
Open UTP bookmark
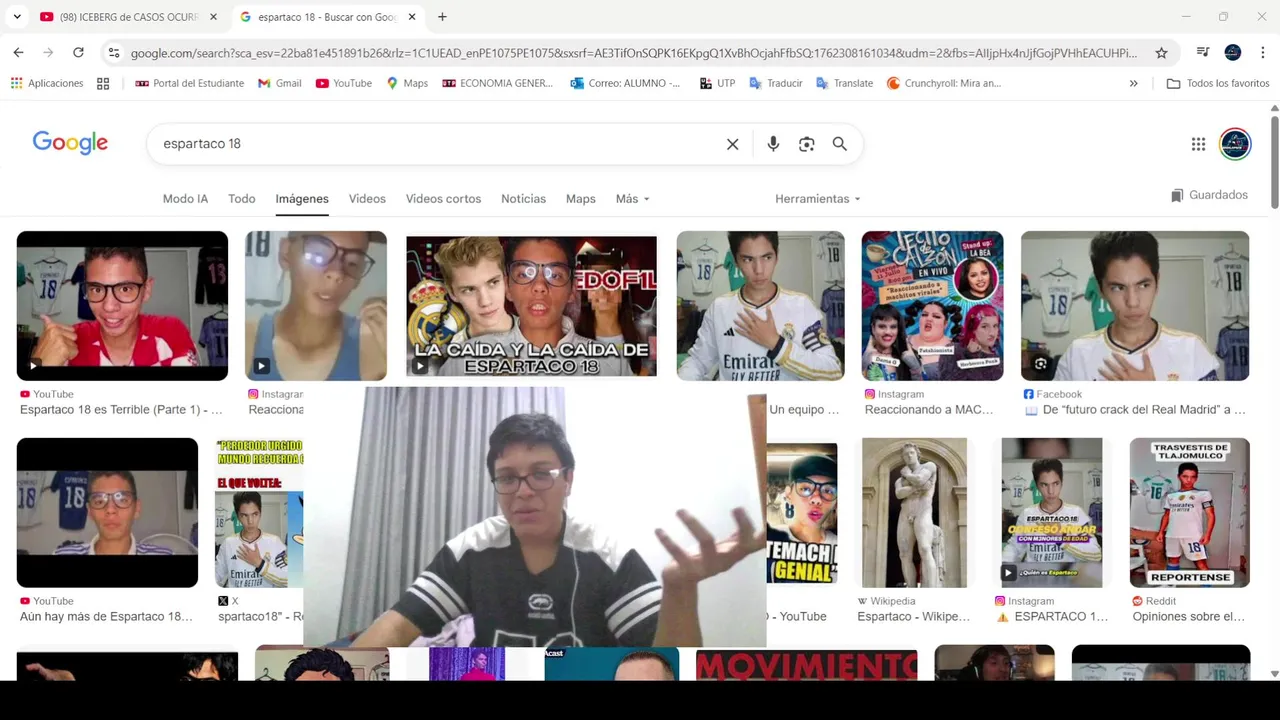pyautogui.click(x=717, y=83)
